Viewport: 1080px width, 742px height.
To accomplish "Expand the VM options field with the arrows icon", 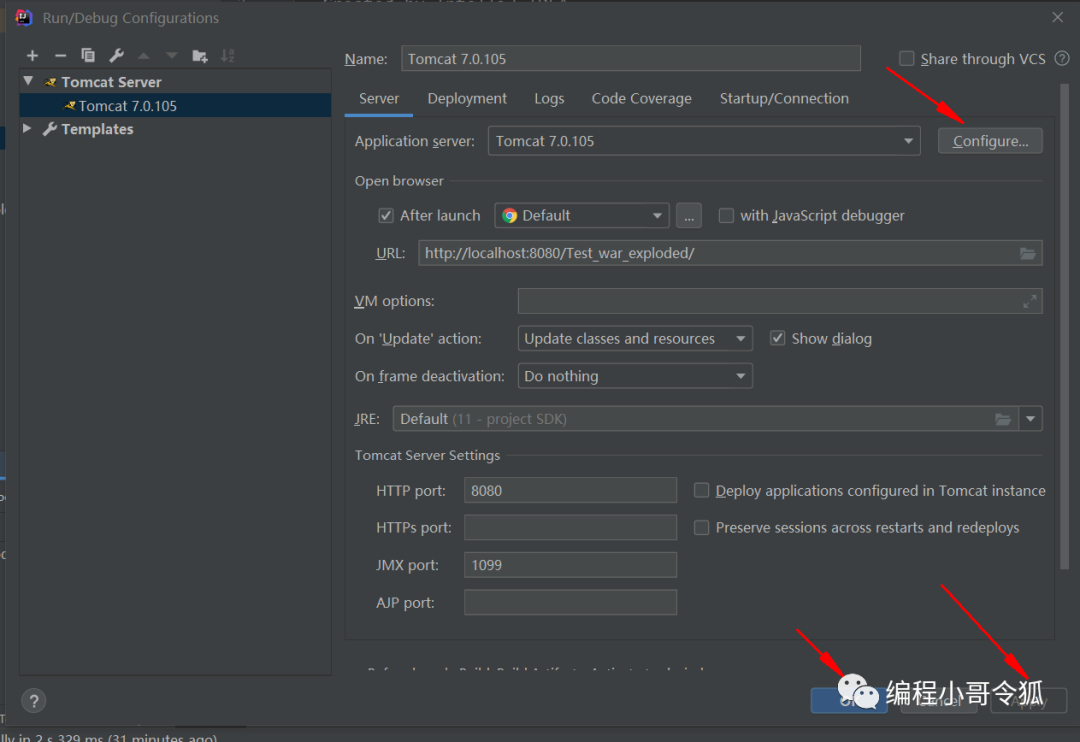I will [x=1030, y=301].
